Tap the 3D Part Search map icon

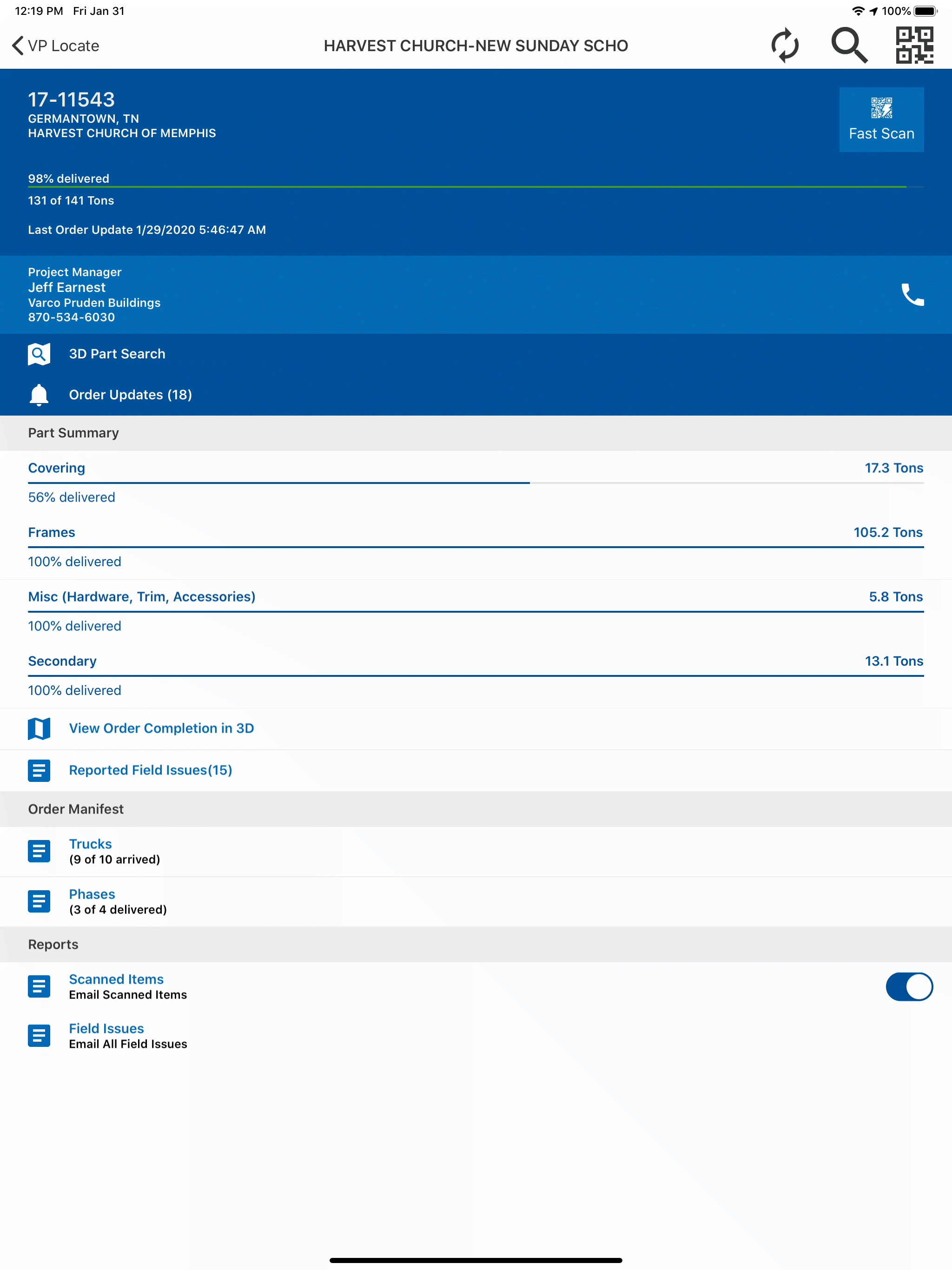[39, 354]
